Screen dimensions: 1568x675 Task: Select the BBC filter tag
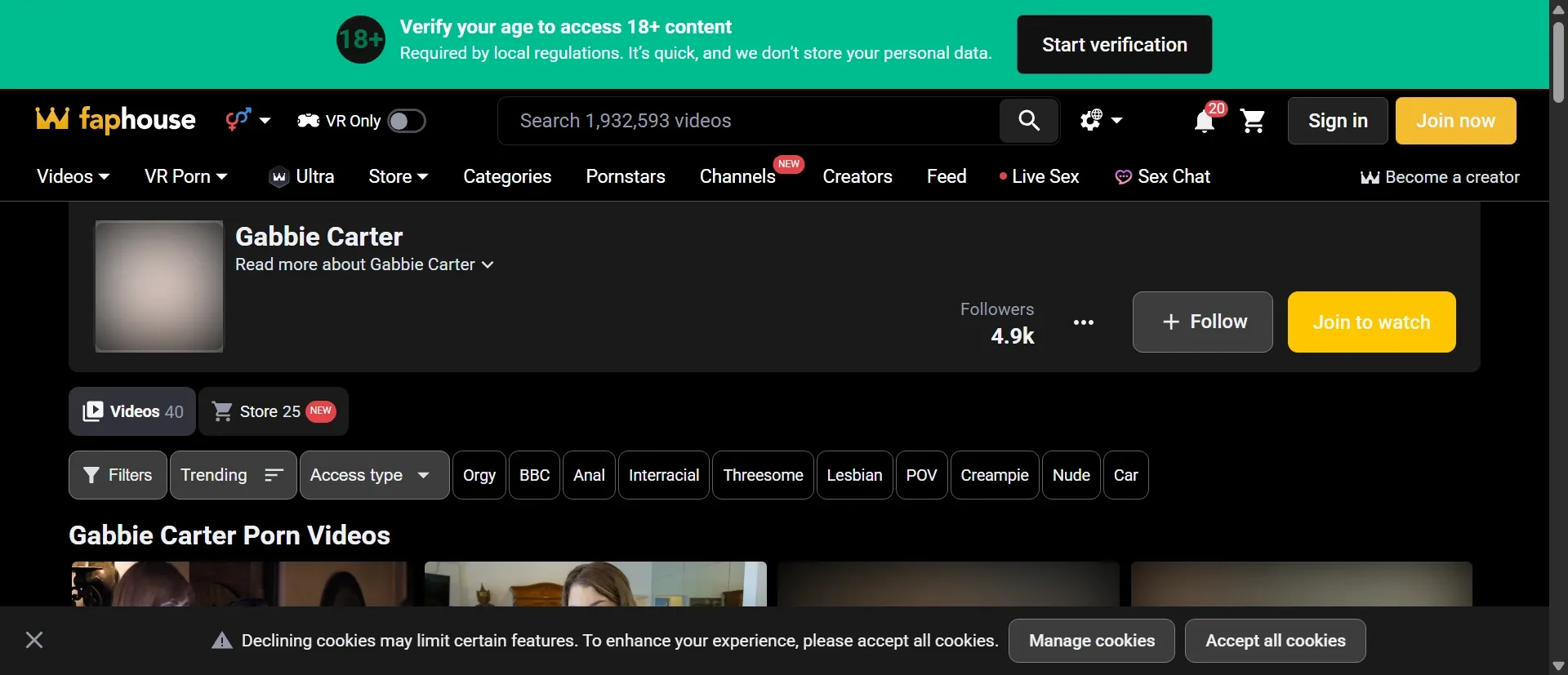coord(535,475)
